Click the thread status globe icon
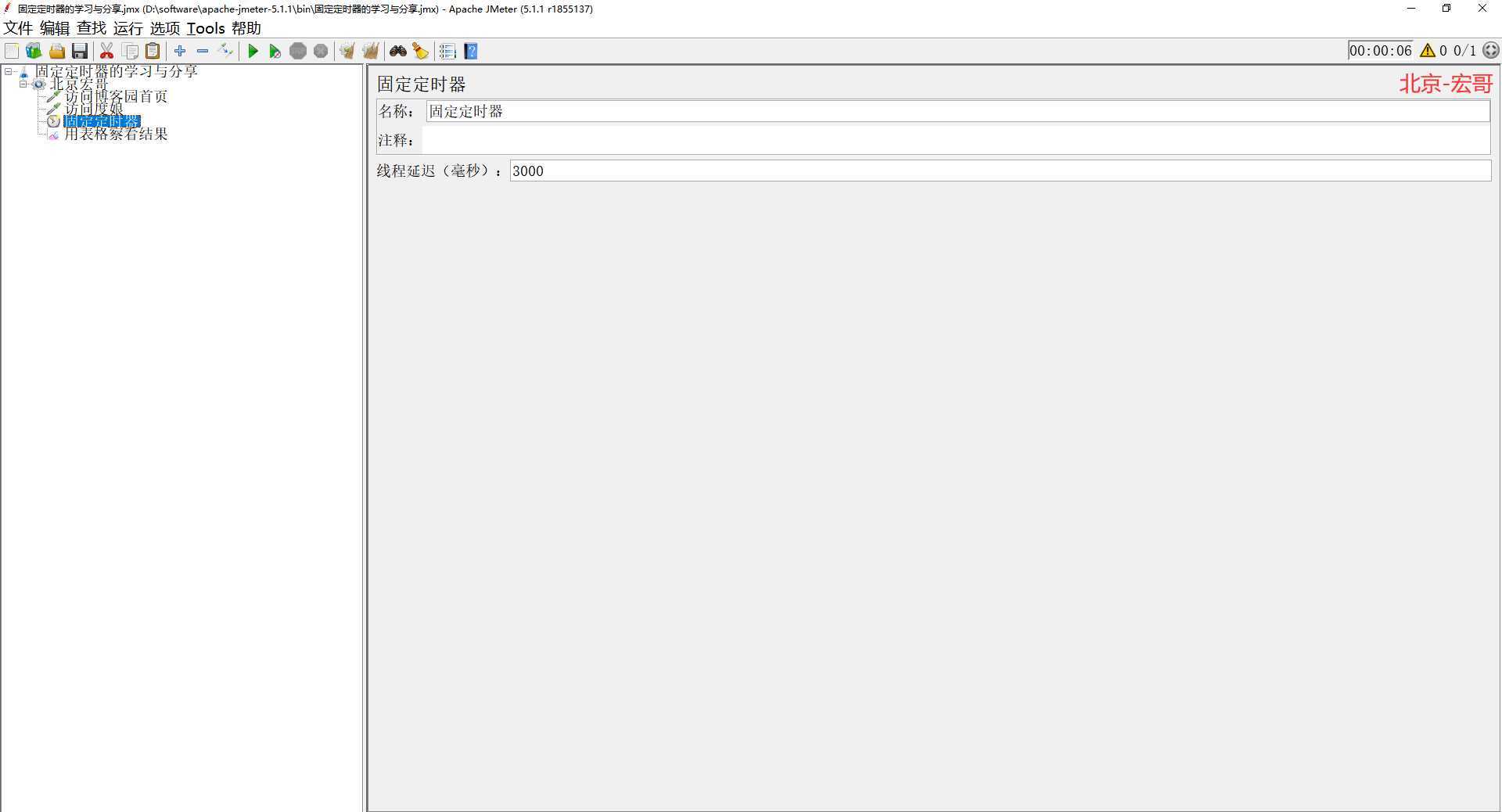Viewport: 1502px width, 812px height. pos(1491,51)
